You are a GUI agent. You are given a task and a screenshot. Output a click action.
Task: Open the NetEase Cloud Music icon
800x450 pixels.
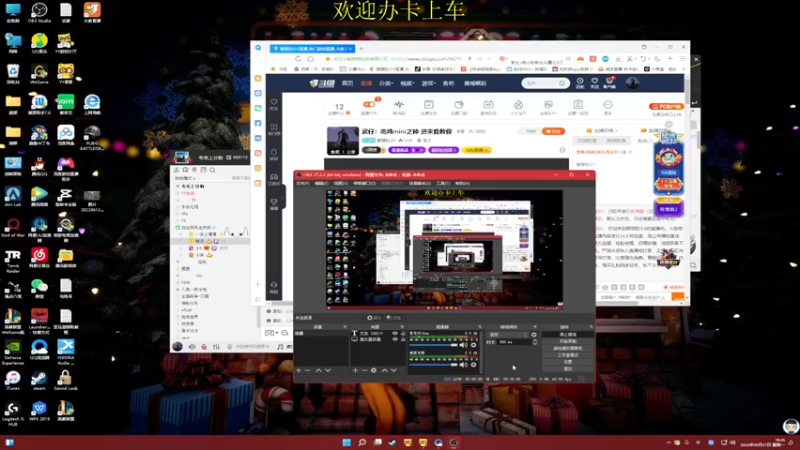click(39, 258)
